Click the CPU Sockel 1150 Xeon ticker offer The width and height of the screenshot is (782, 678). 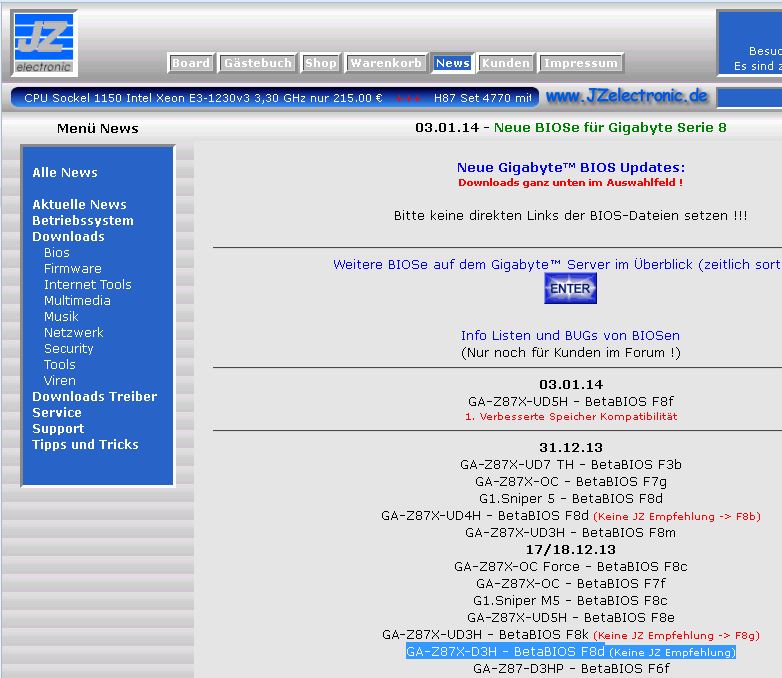click(203, 98)
